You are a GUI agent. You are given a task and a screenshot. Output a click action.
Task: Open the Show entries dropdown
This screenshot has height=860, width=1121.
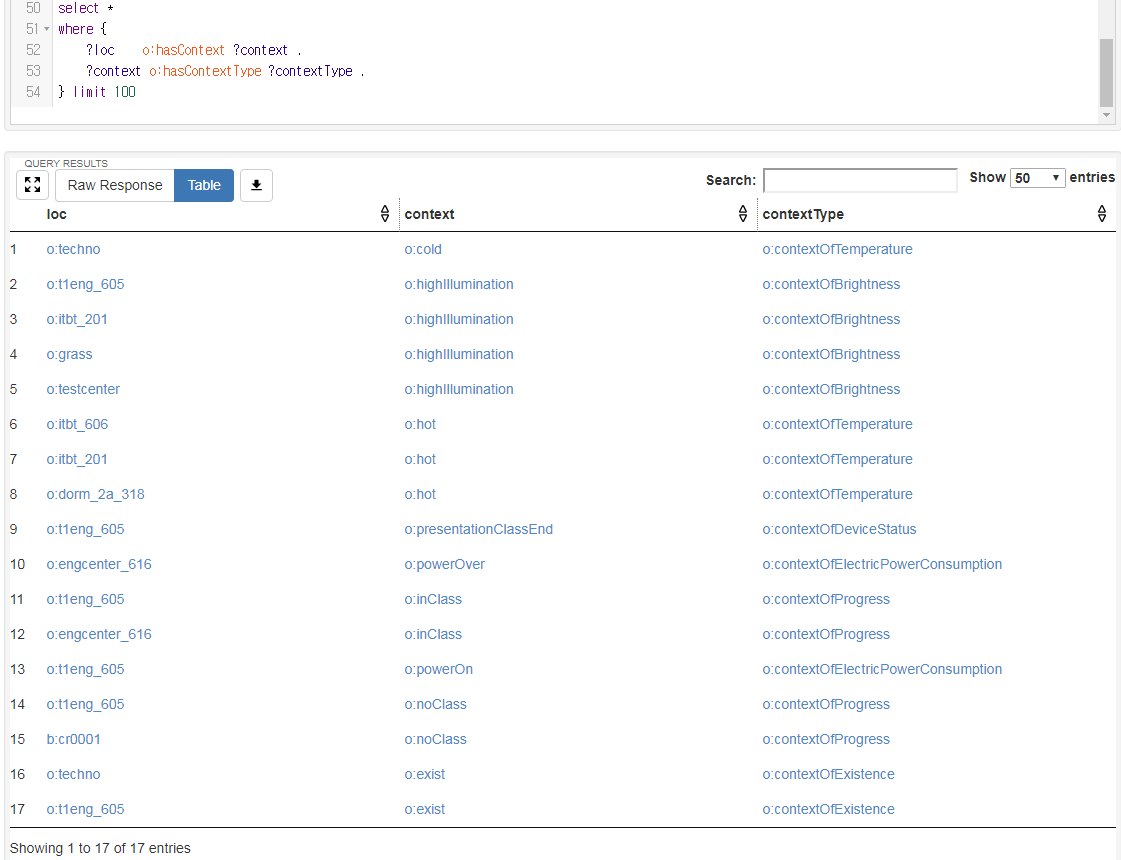point(1038,178)
